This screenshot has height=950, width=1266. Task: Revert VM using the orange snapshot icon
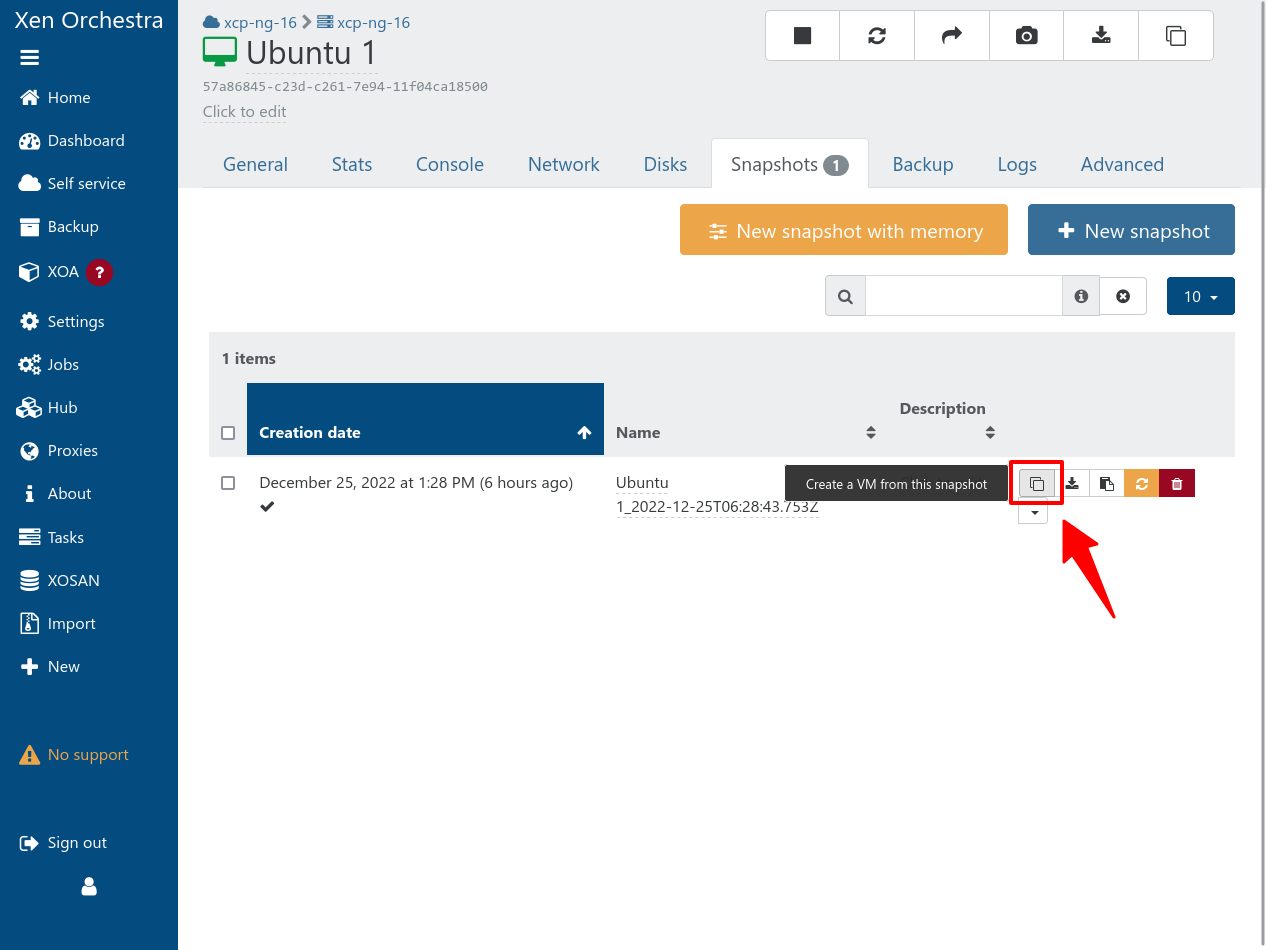[1141, 484]
